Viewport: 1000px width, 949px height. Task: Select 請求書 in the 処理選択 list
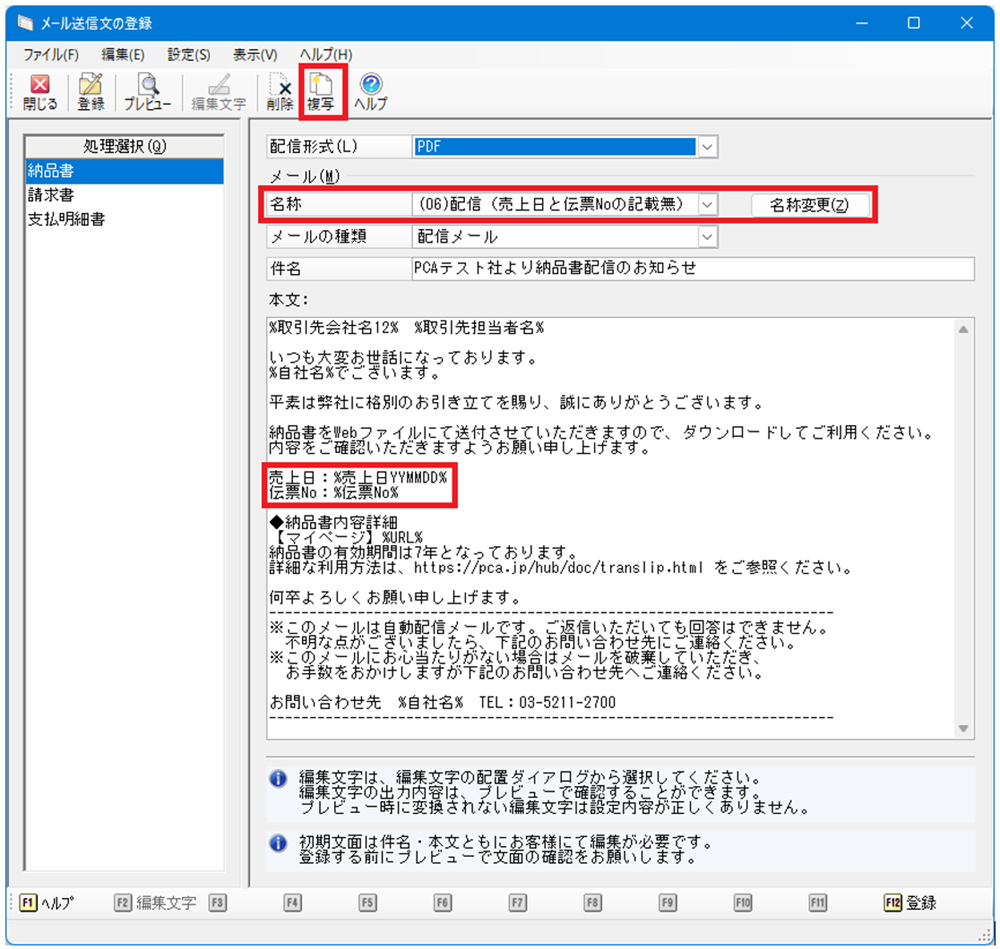pos(51,195)
